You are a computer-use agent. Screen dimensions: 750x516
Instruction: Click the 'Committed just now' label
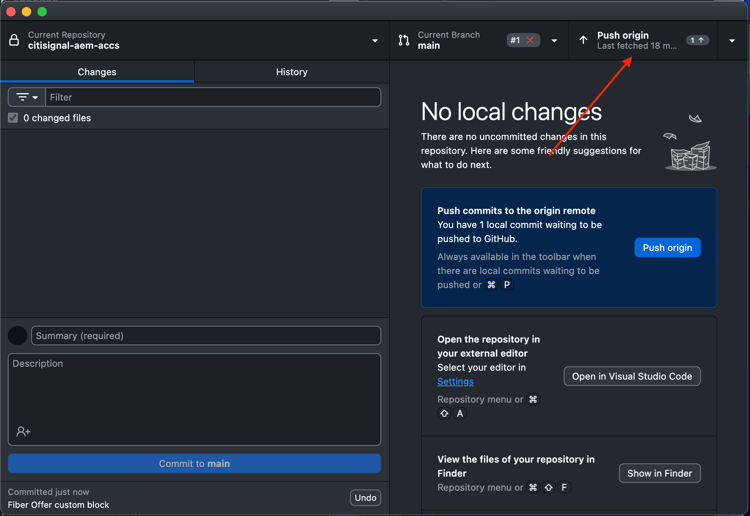(x=48, y=492)
